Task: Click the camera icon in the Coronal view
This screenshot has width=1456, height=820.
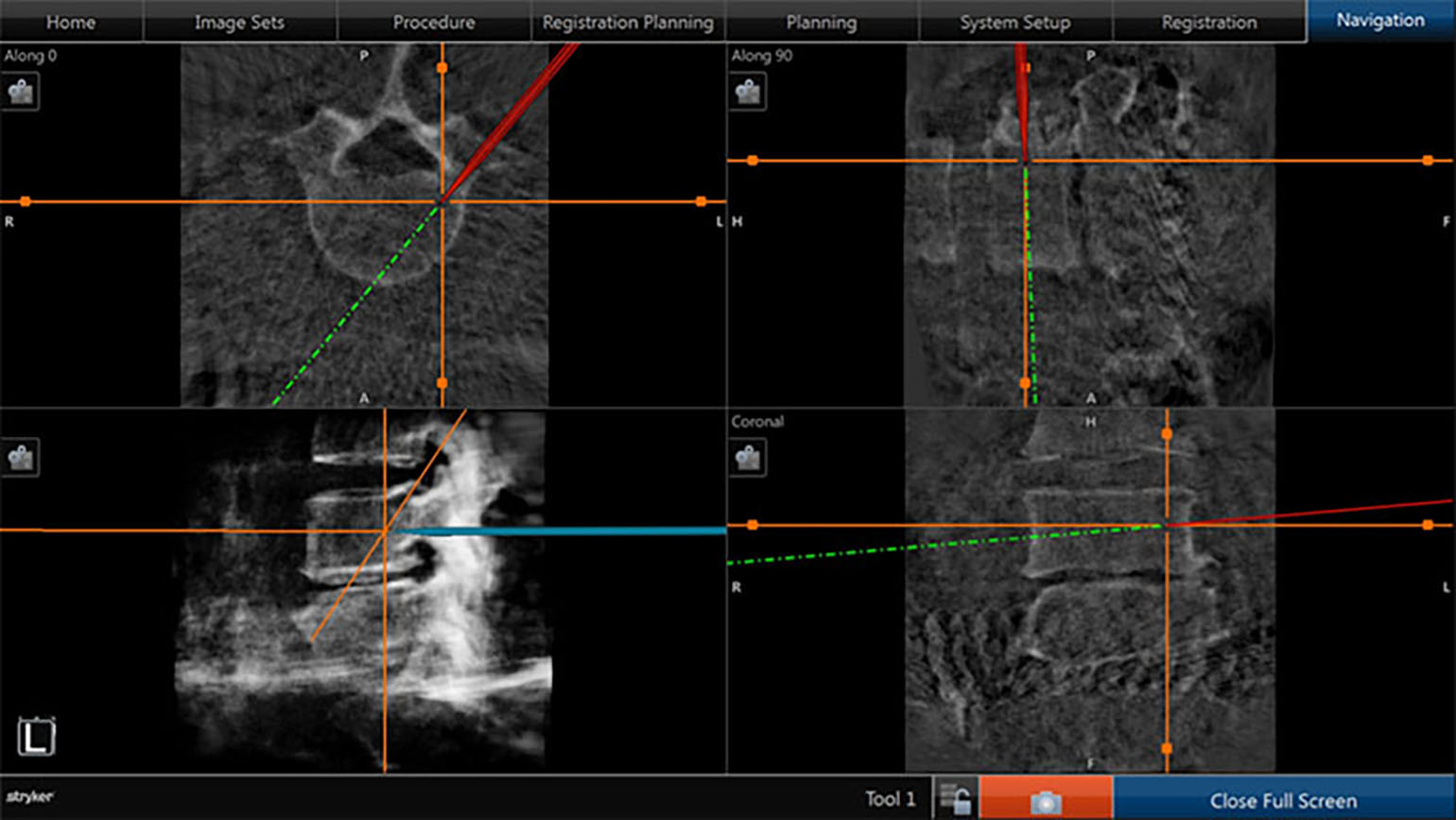Action: pos(748,458)
